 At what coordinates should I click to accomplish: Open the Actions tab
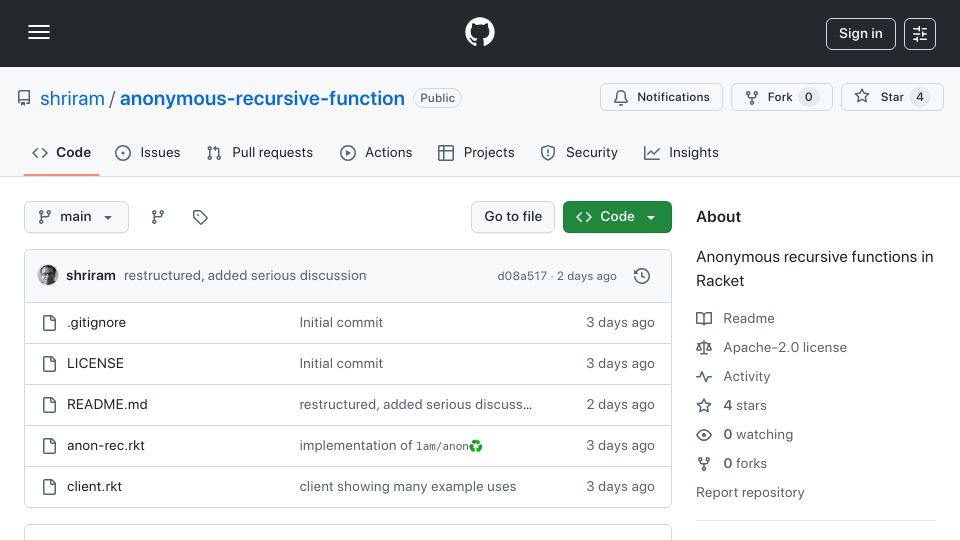[377, 152]
